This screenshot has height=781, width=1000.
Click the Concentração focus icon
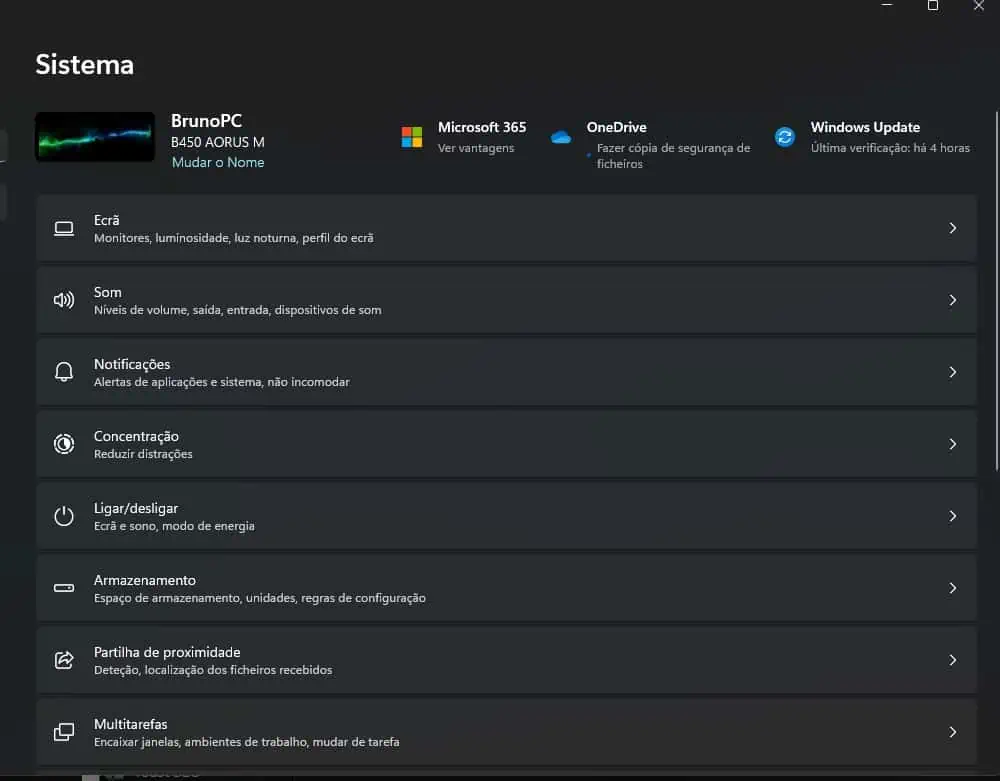(64, 444)
